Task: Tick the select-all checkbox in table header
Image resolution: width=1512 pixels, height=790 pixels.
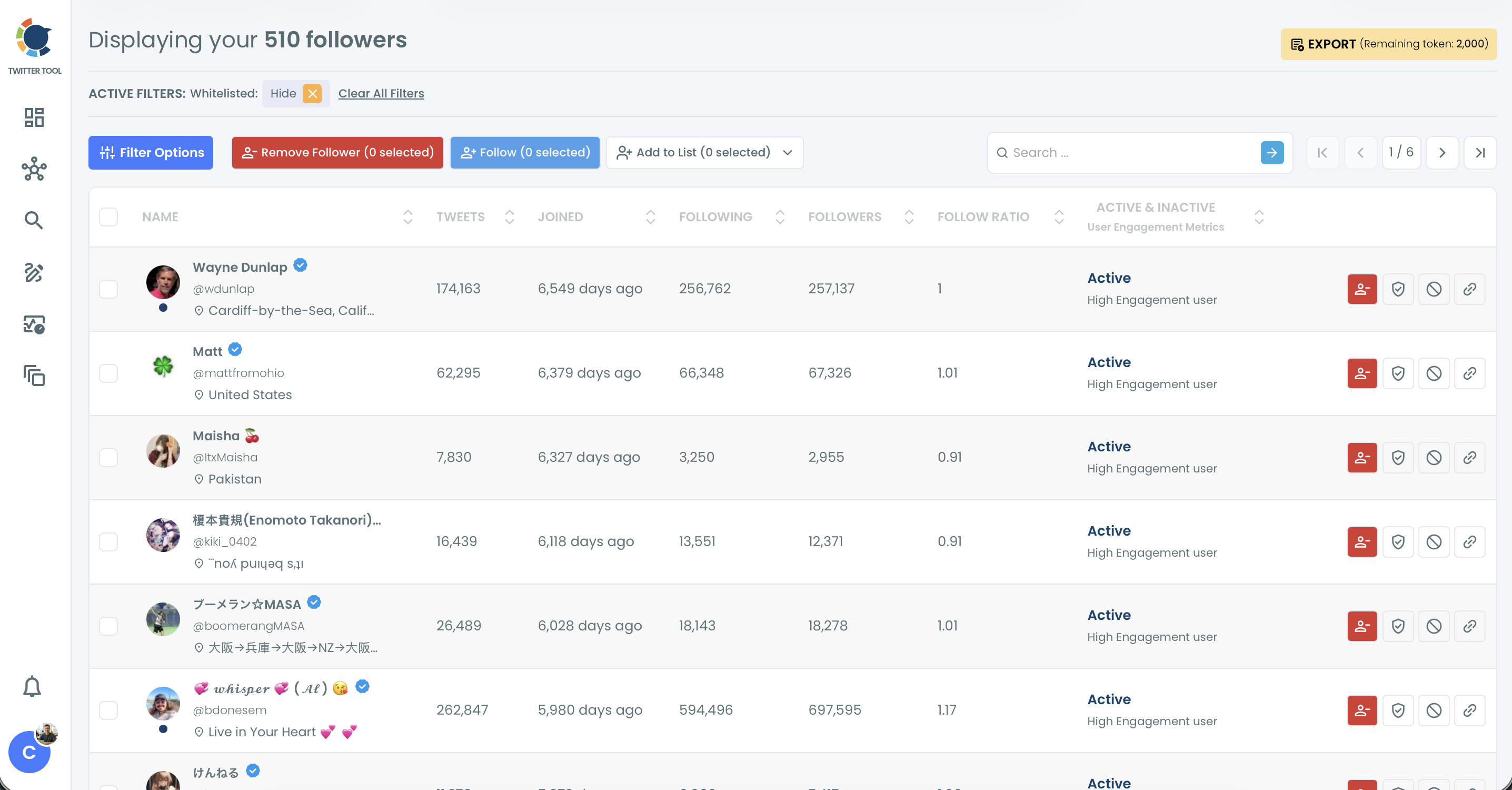Action: click(108, 218)
